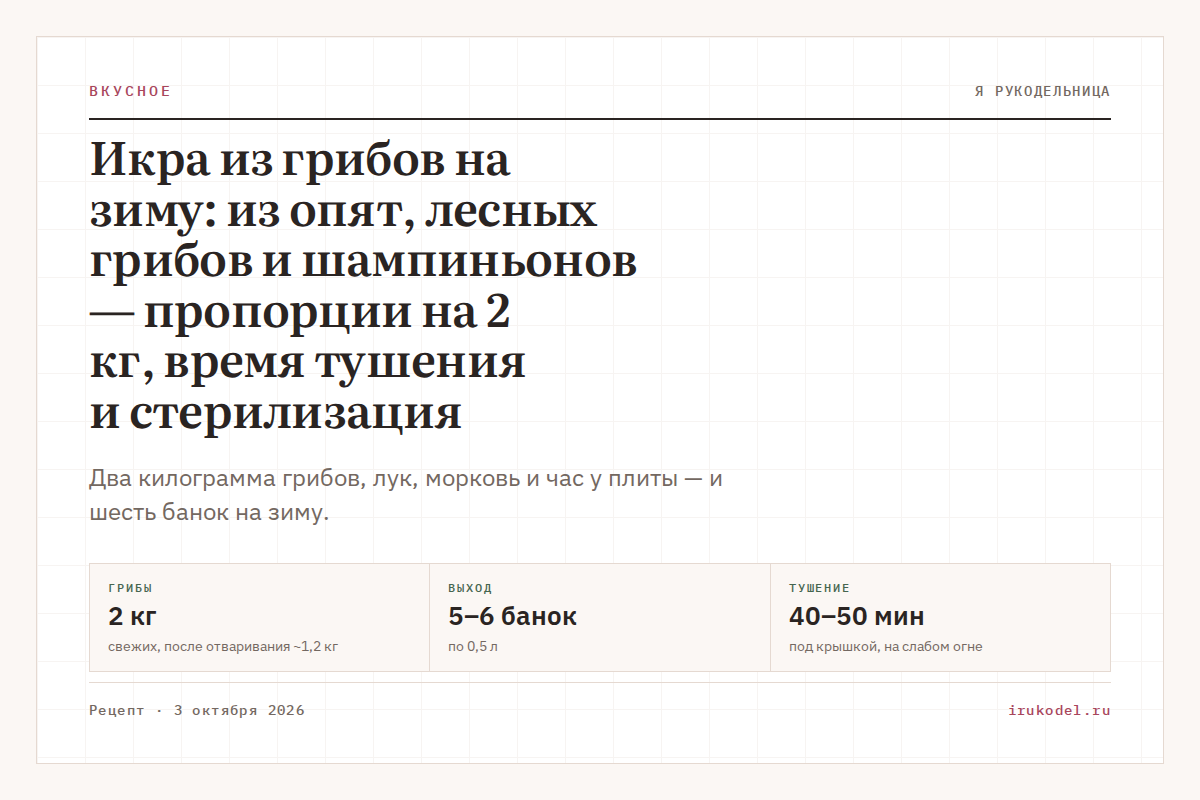Open the ВКУСНОЕ category label
This screenshot has height=800, width=1200.
(130, 91)
